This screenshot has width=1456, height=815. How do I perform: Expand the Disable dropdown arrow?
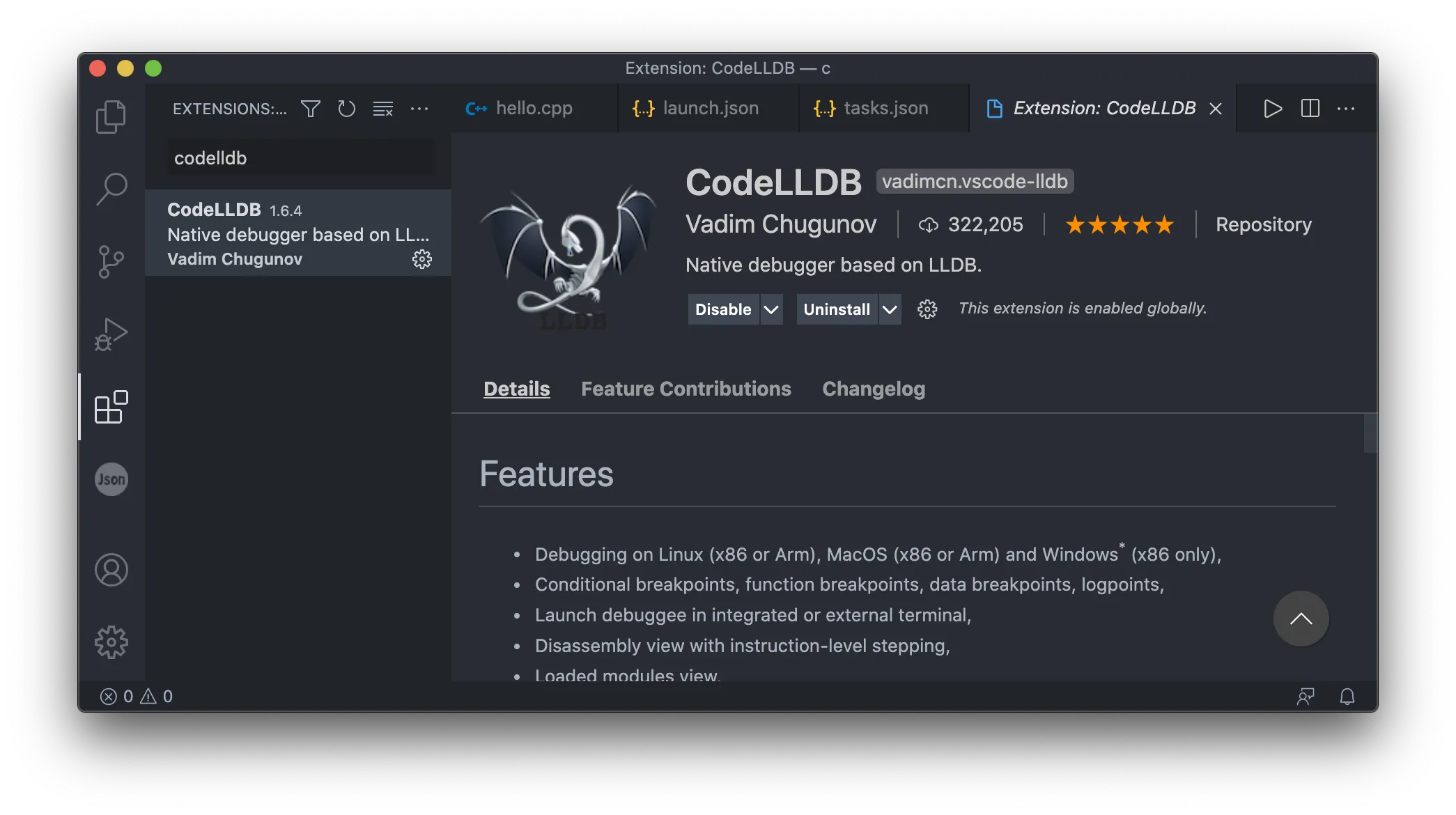tap(771, 309)
